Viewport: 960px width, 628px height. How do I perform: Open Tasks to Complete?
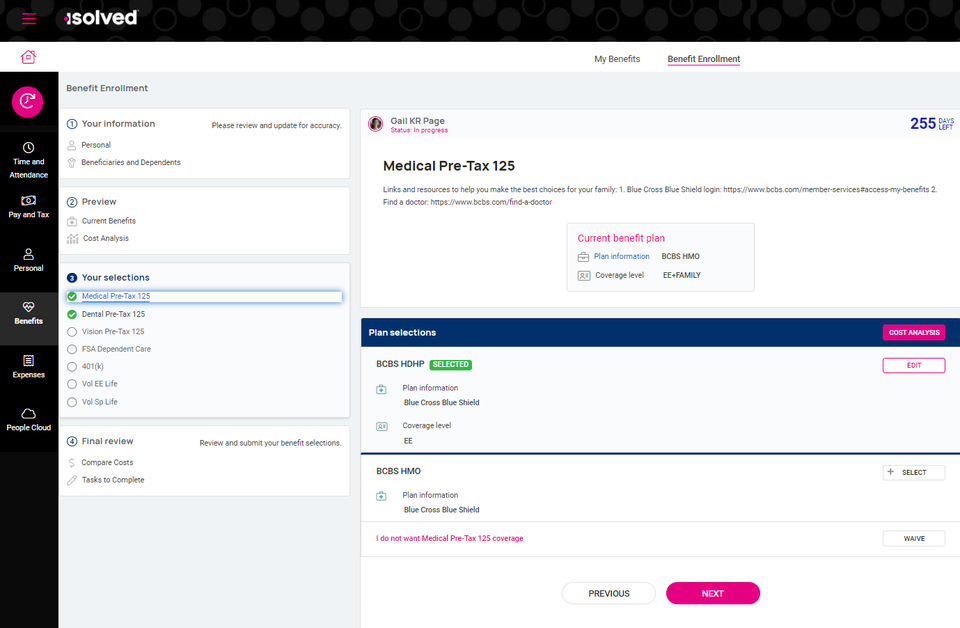coord(113,480)
